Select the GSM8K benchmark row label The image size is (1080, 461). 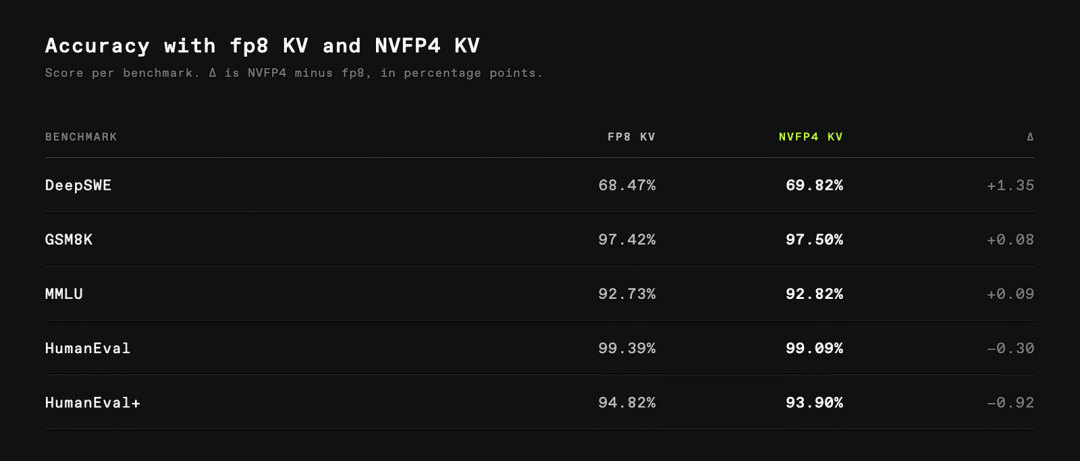pos(68,239)
